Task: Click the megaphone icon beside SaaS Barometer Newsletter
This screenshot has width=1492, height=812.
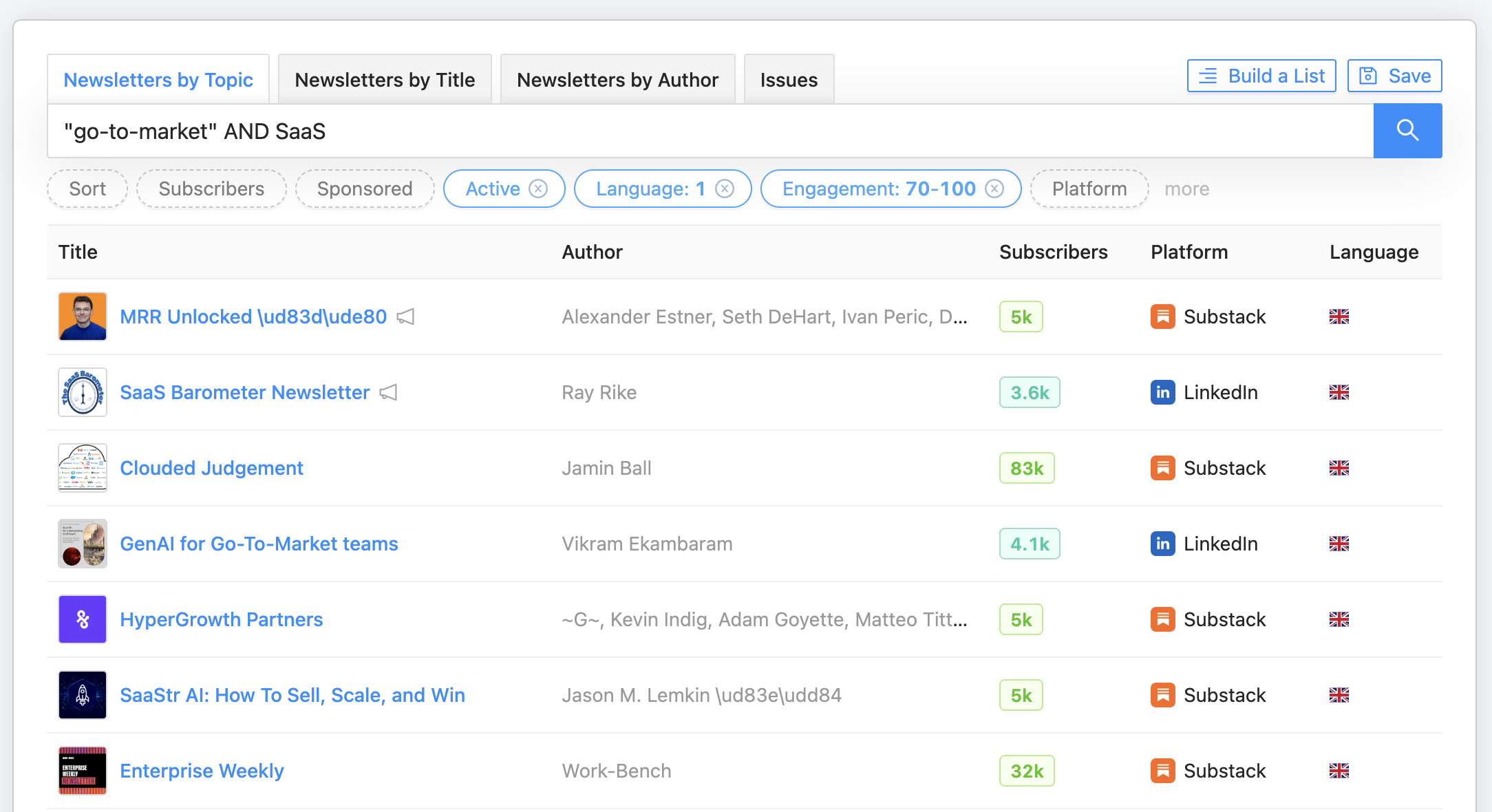Action: coord(388,392)
